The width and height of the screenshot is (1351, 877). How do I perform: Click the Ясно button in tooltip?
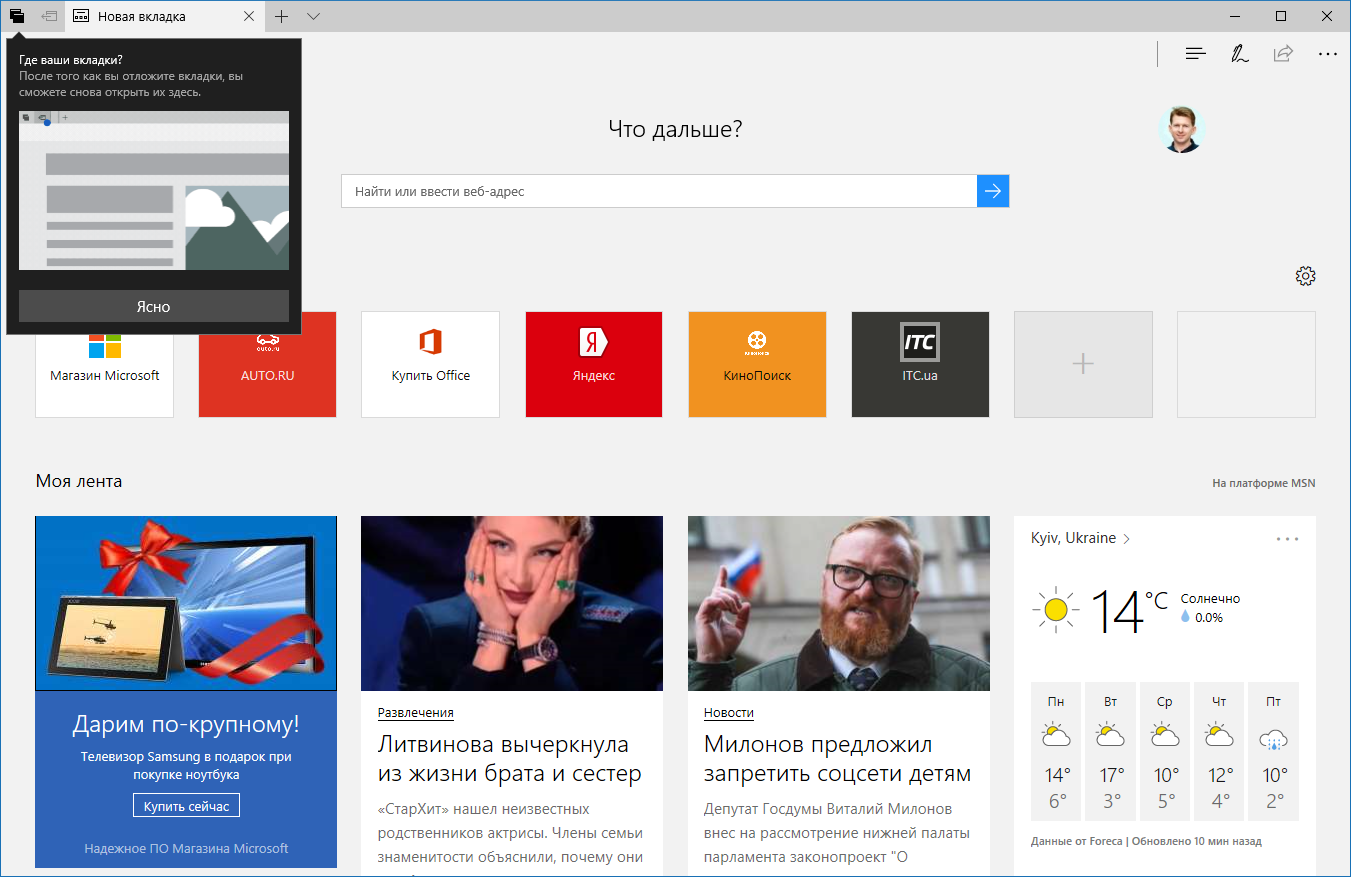click(x=153, y=306)
